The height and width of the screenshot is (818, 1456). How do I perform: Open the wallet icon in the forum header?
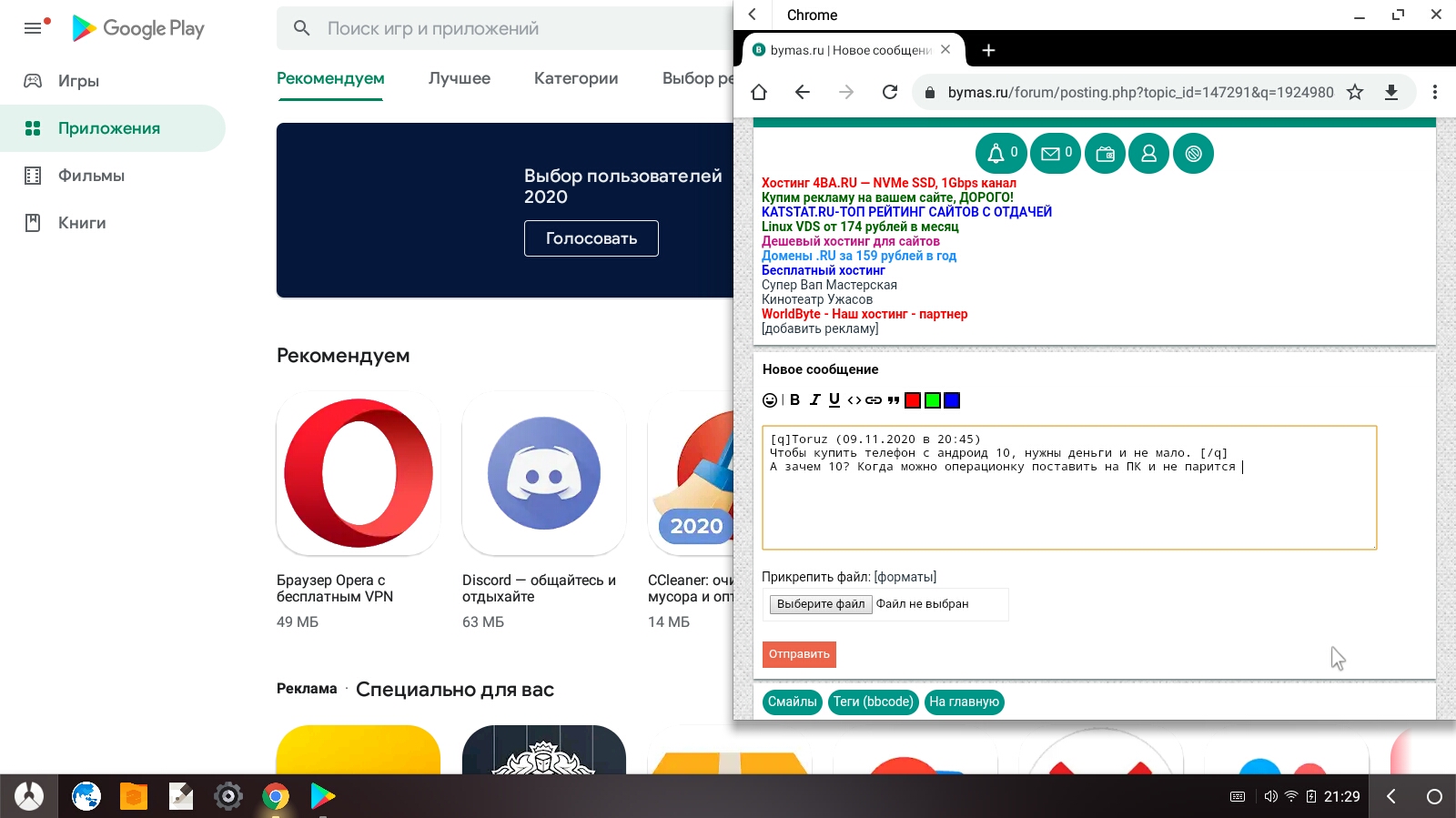click(x=1105, y=154)
